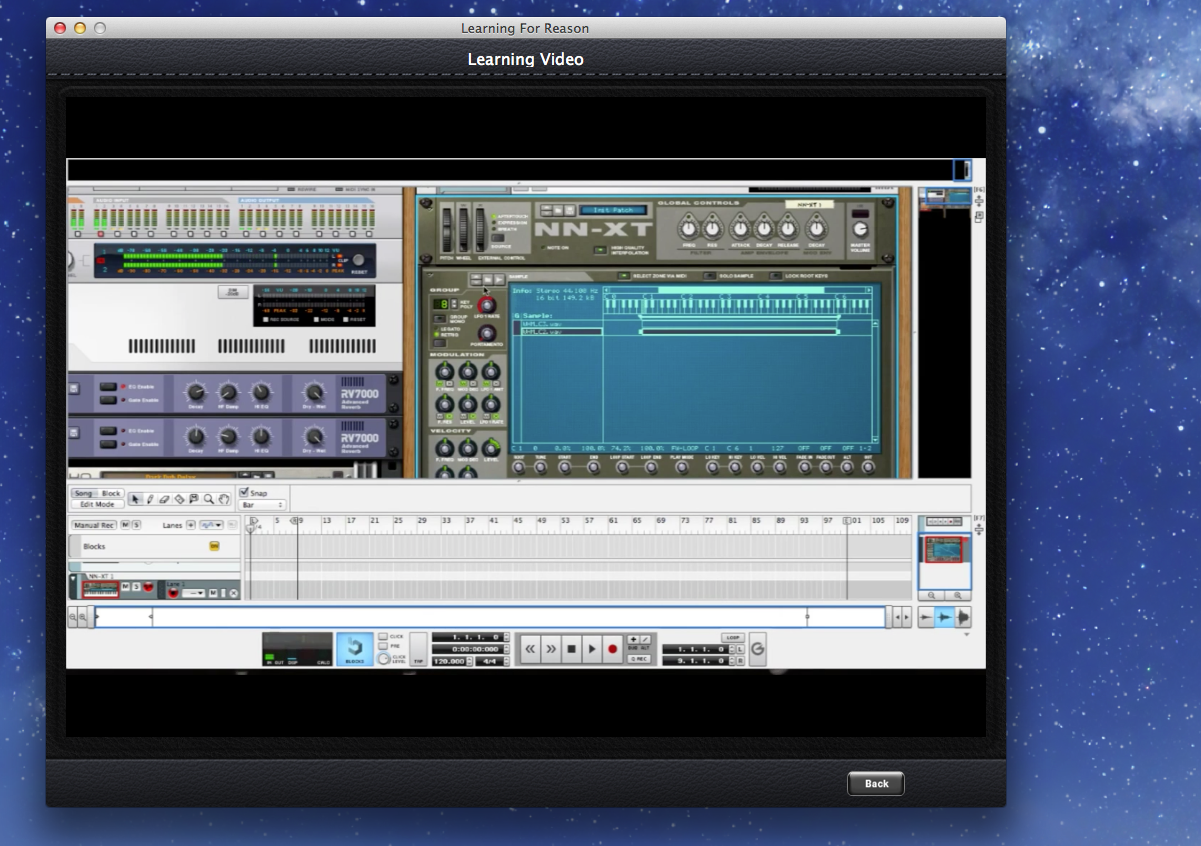
Task: Switch to Block view
Action: point(111,493)
